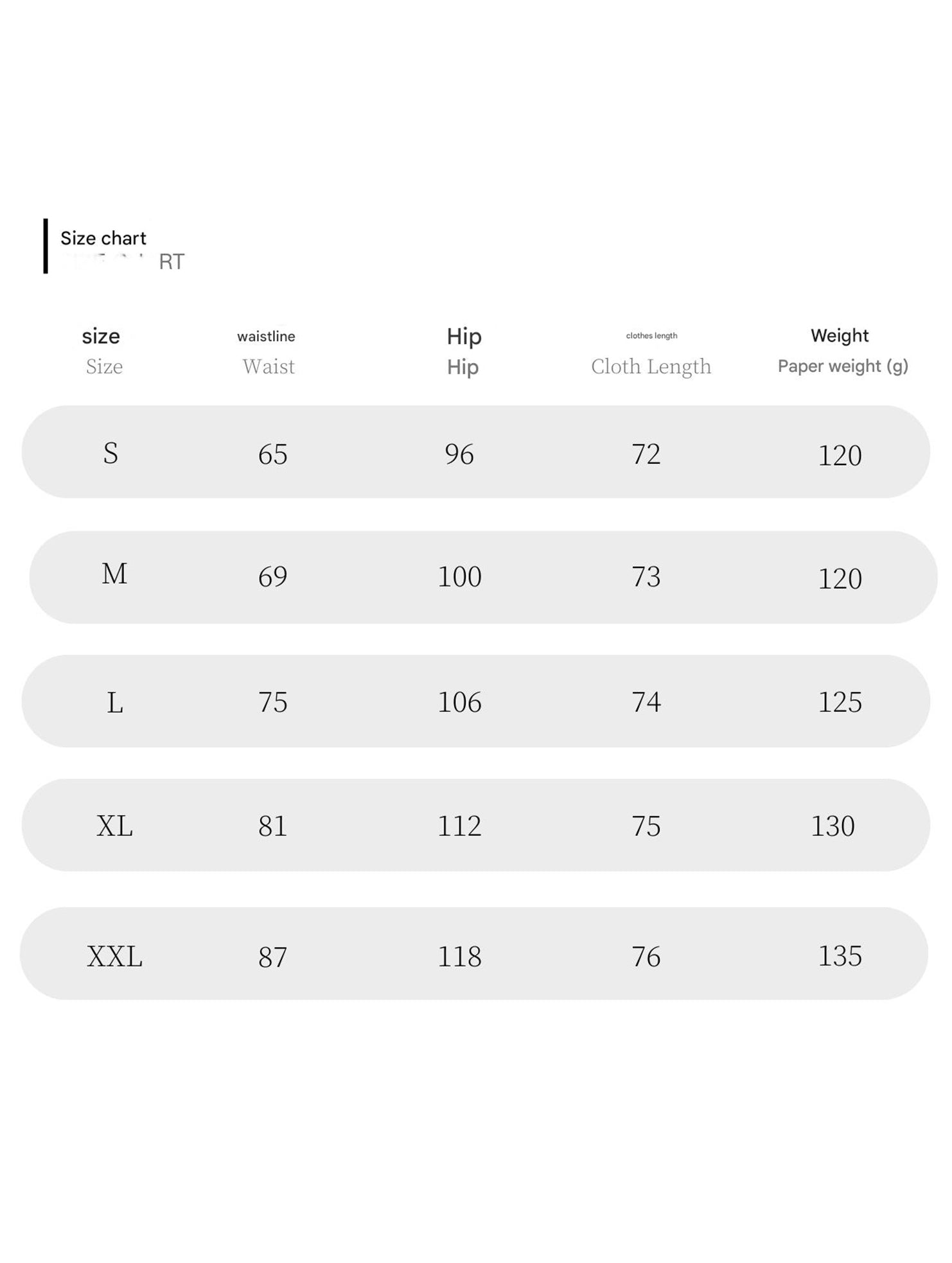
Task: Click the Paper weight (g) header
Action: coord(843,366)
